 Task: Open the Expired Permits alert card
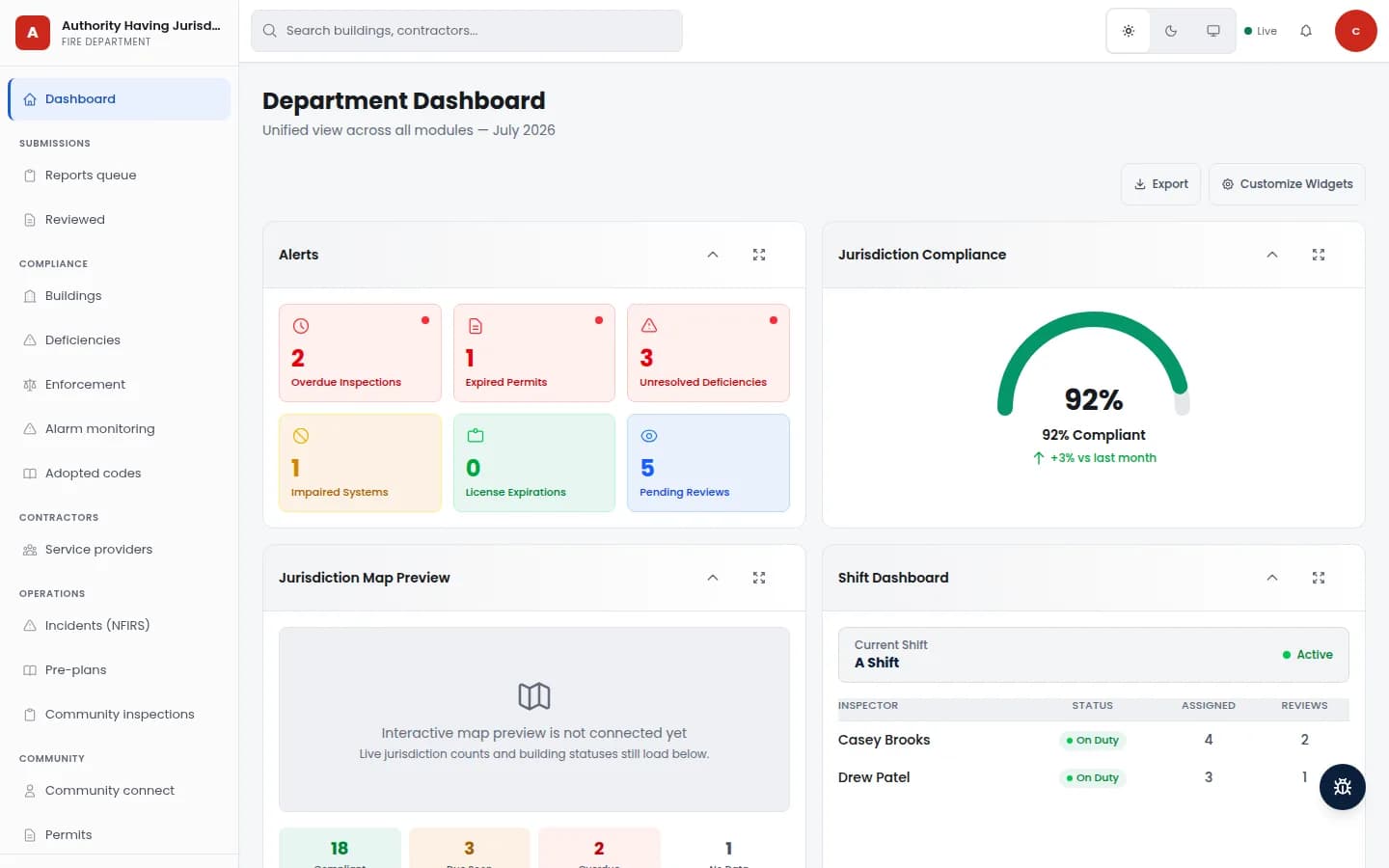(x=534, y=353)
